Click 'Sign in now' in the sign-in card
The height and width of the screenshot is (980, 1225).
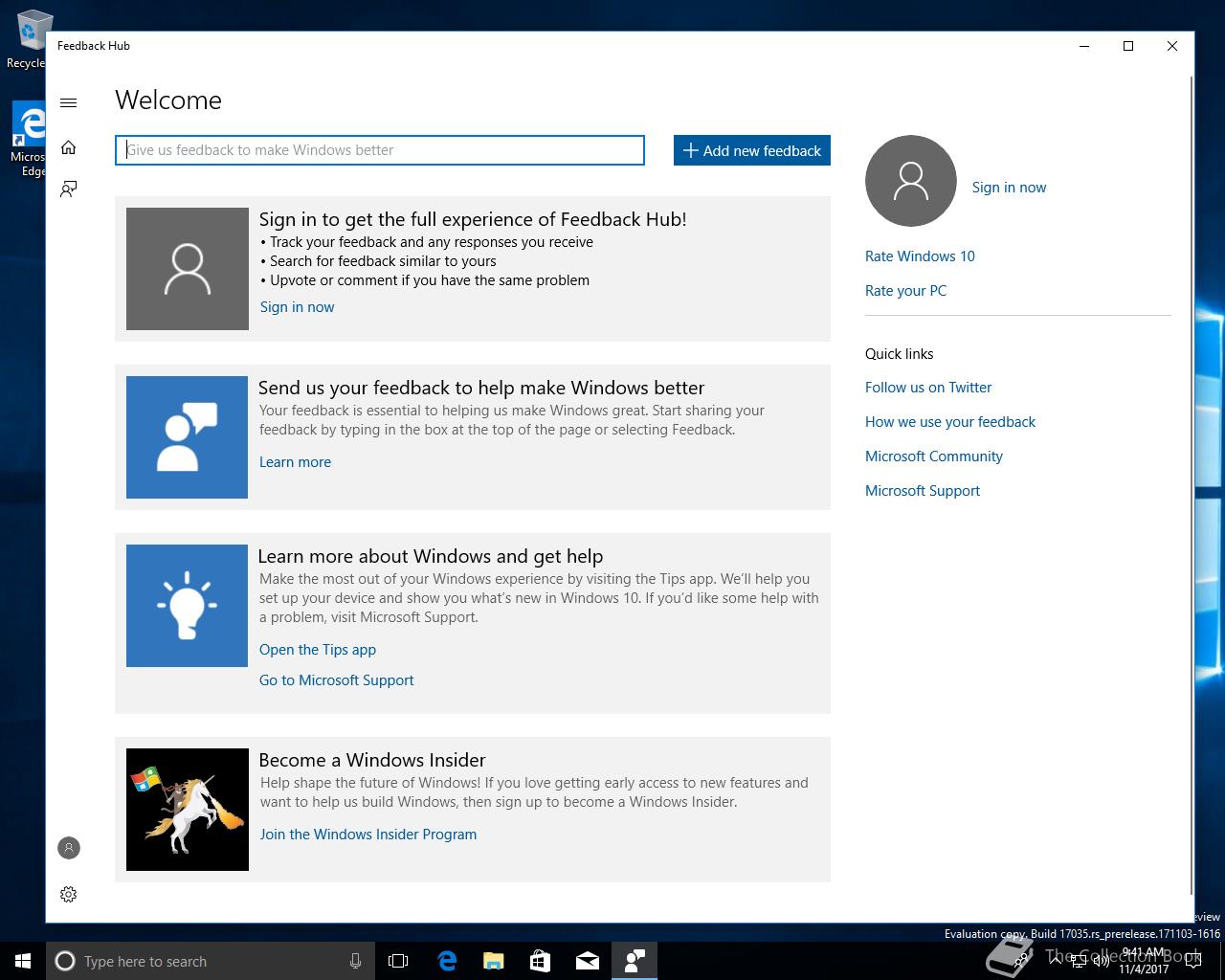pos(297,307)
